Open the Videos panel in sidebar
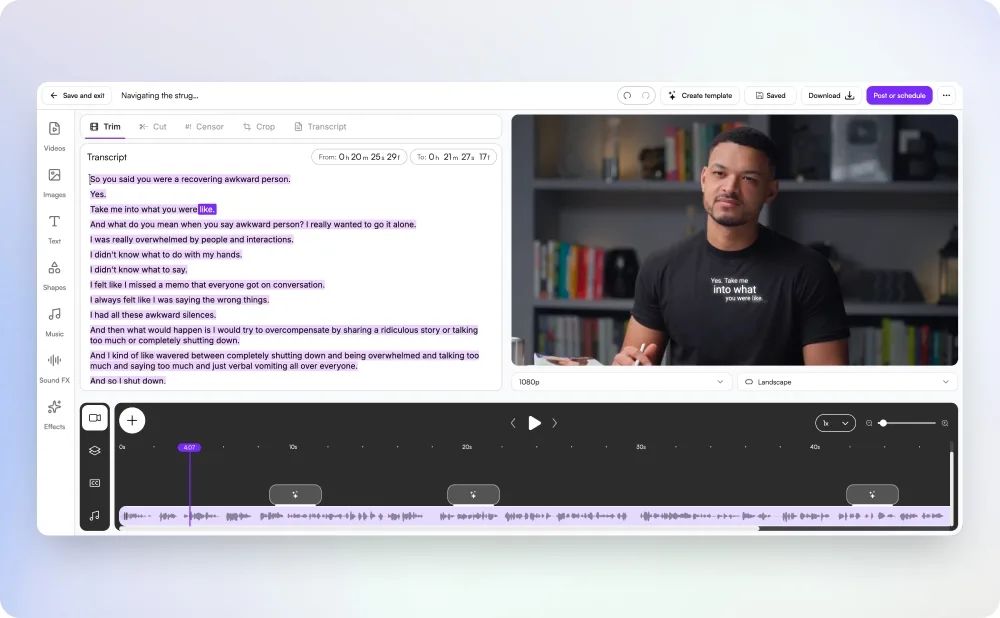 (54, 136)
